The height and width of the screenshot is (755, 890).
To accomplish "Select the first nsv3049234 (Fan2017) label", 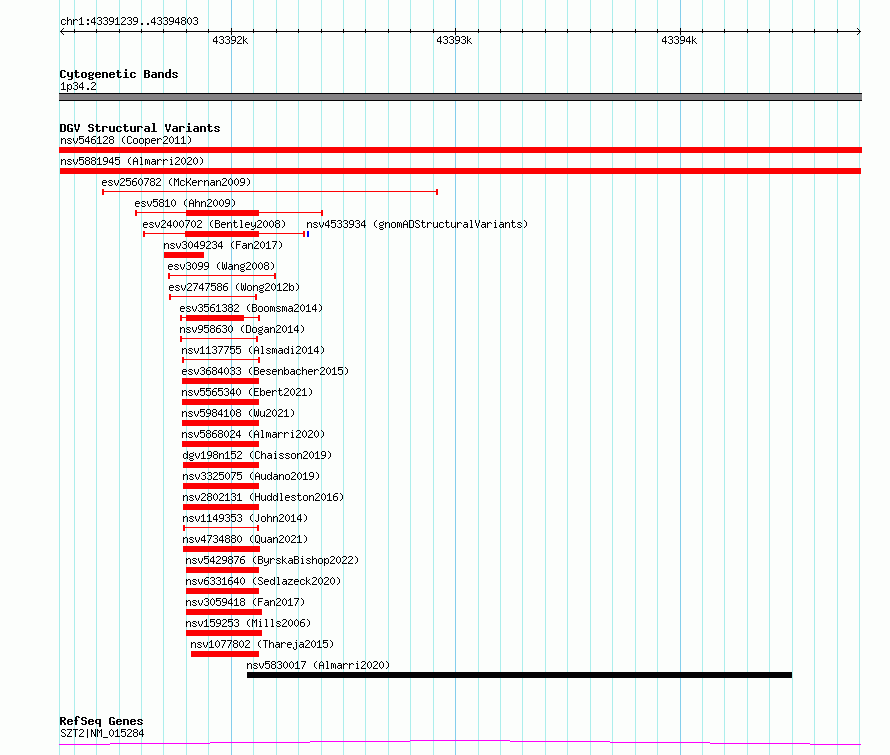I will point(223,245).
